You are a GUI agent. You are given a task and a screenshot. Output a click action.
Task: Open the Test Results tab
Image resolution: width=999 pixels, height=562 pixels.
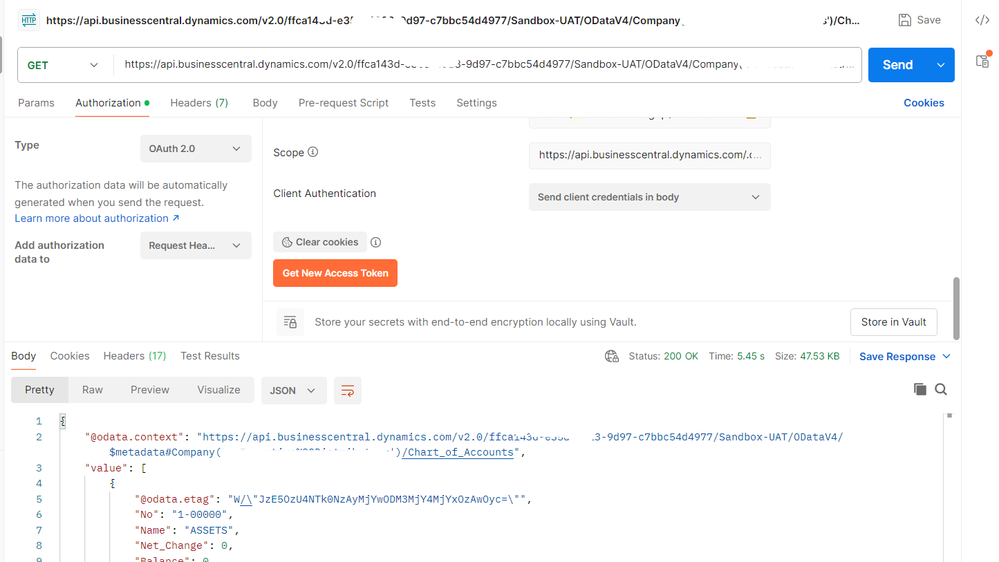click(210, 356)
